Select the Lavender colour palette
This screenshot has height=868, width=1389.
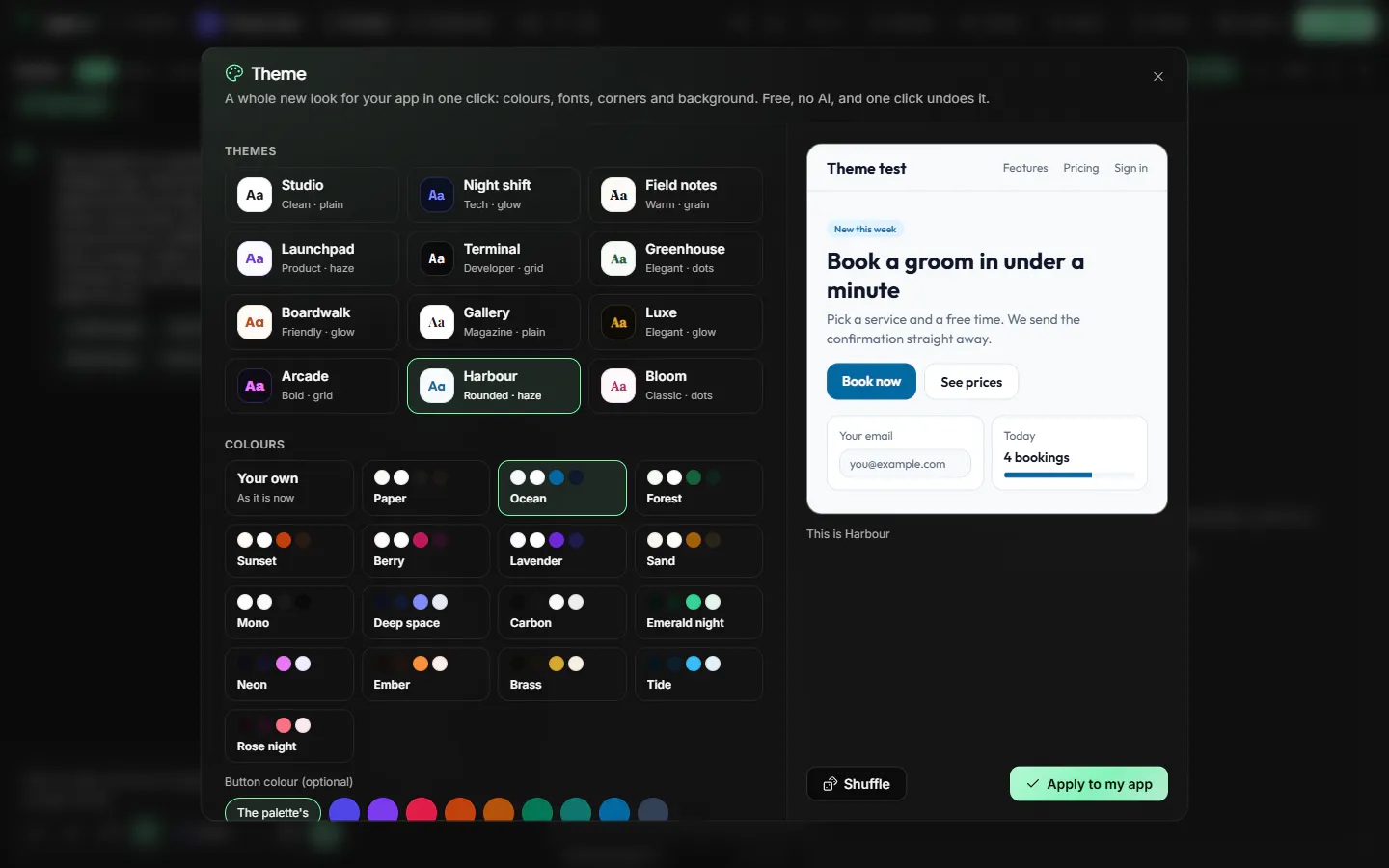562,551
